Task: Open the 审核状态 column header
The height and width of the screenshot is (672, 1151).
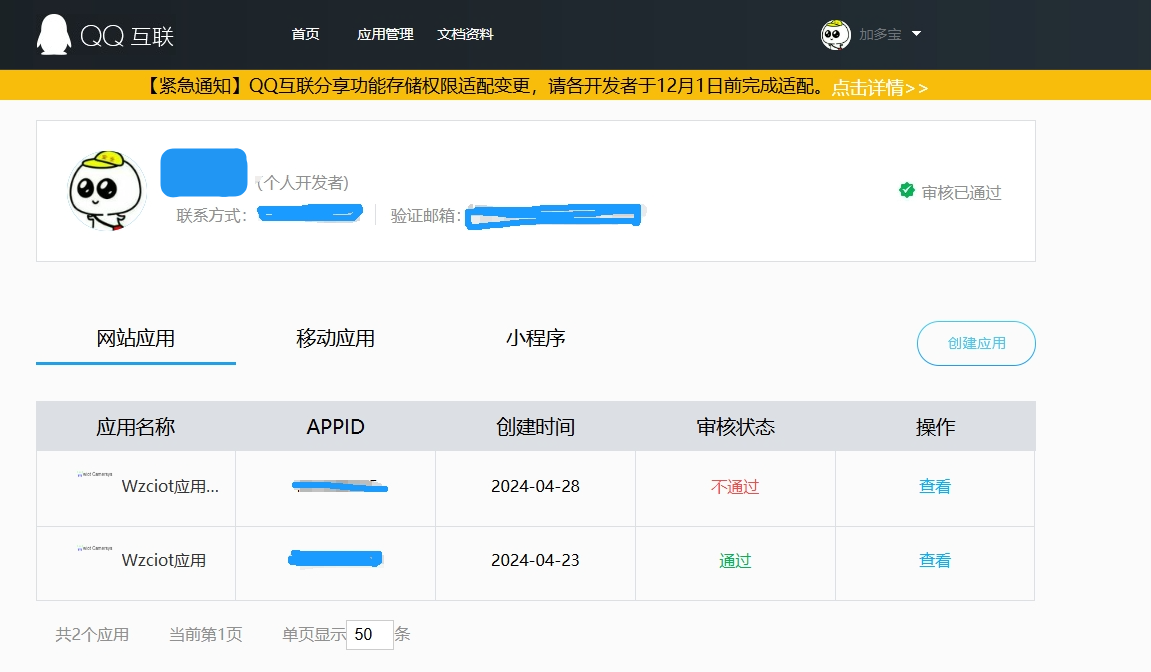Action: 735,426
